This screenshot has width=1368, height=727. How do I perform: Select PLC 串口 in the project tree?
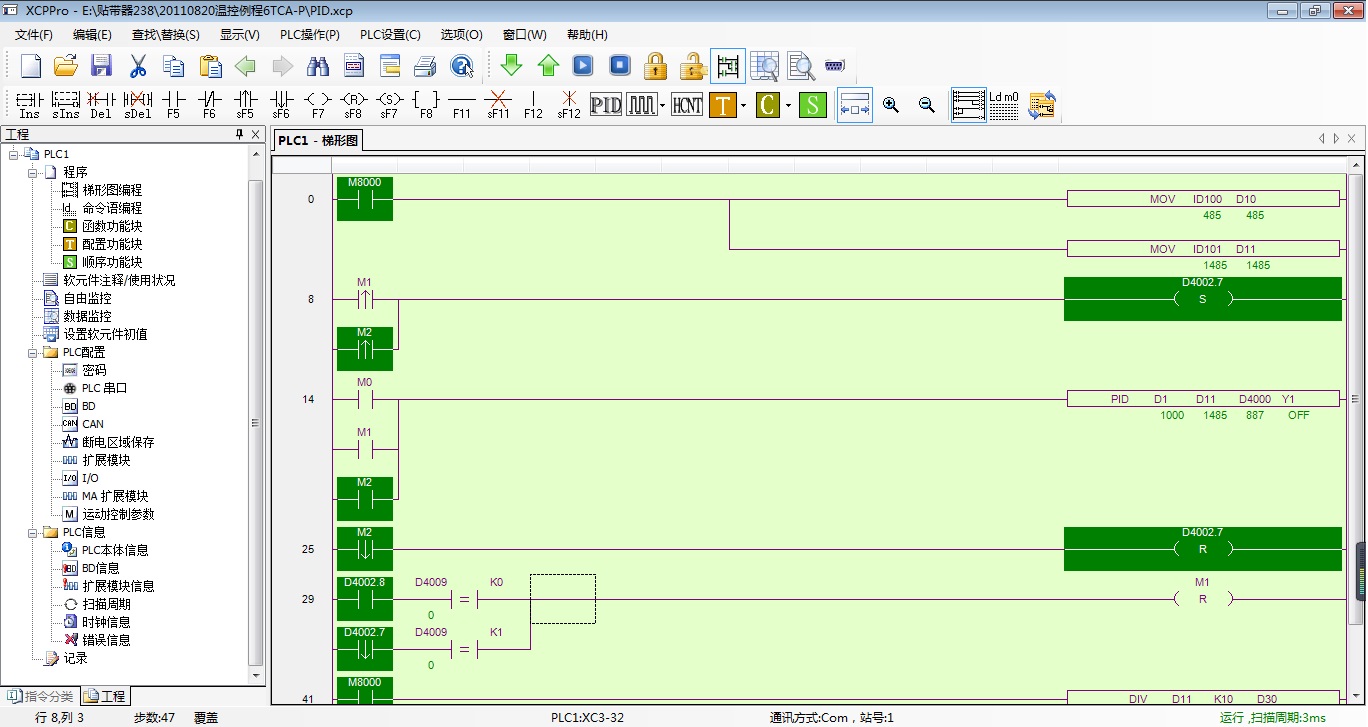[104, 388]
